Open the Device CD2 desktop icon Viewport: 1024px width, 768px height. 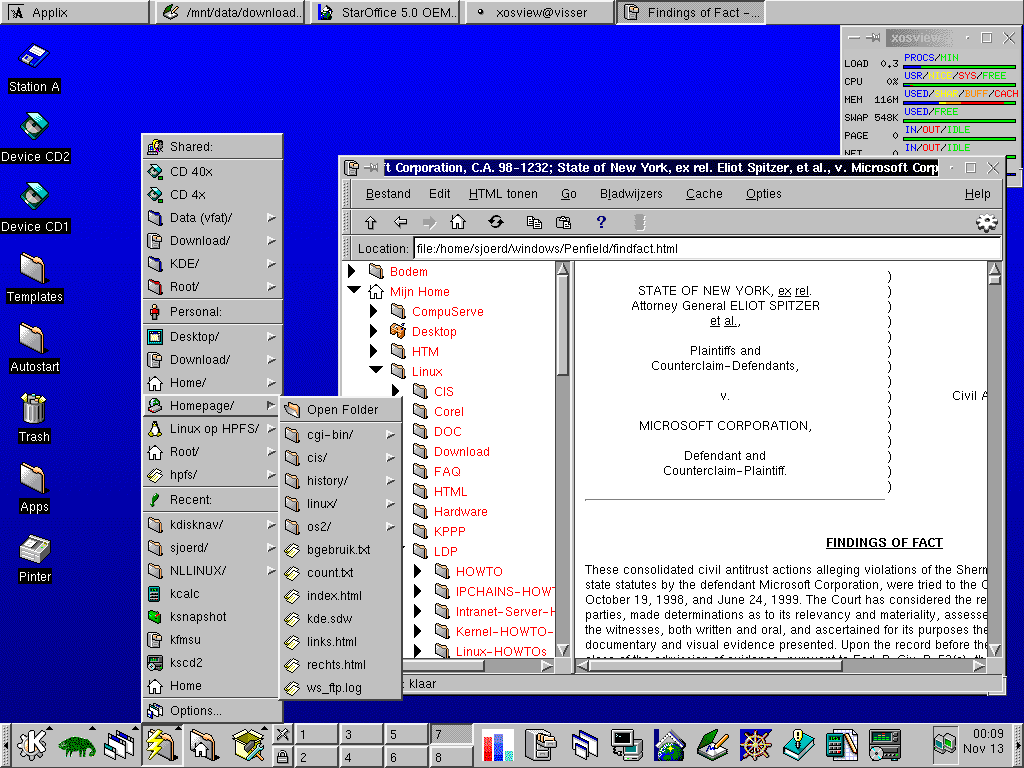[x=34, y=126]
